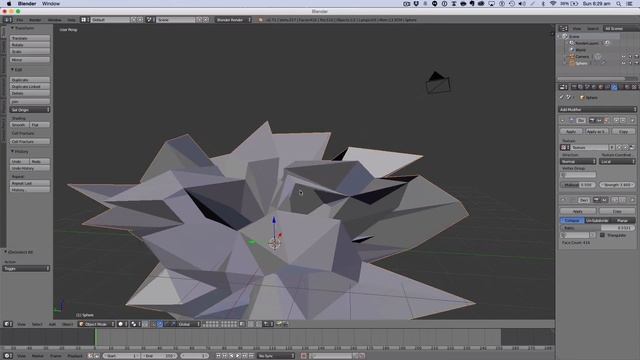640x360 pixels.
Task: Click the properties editor type icon
Action: (x=563, y=87)
